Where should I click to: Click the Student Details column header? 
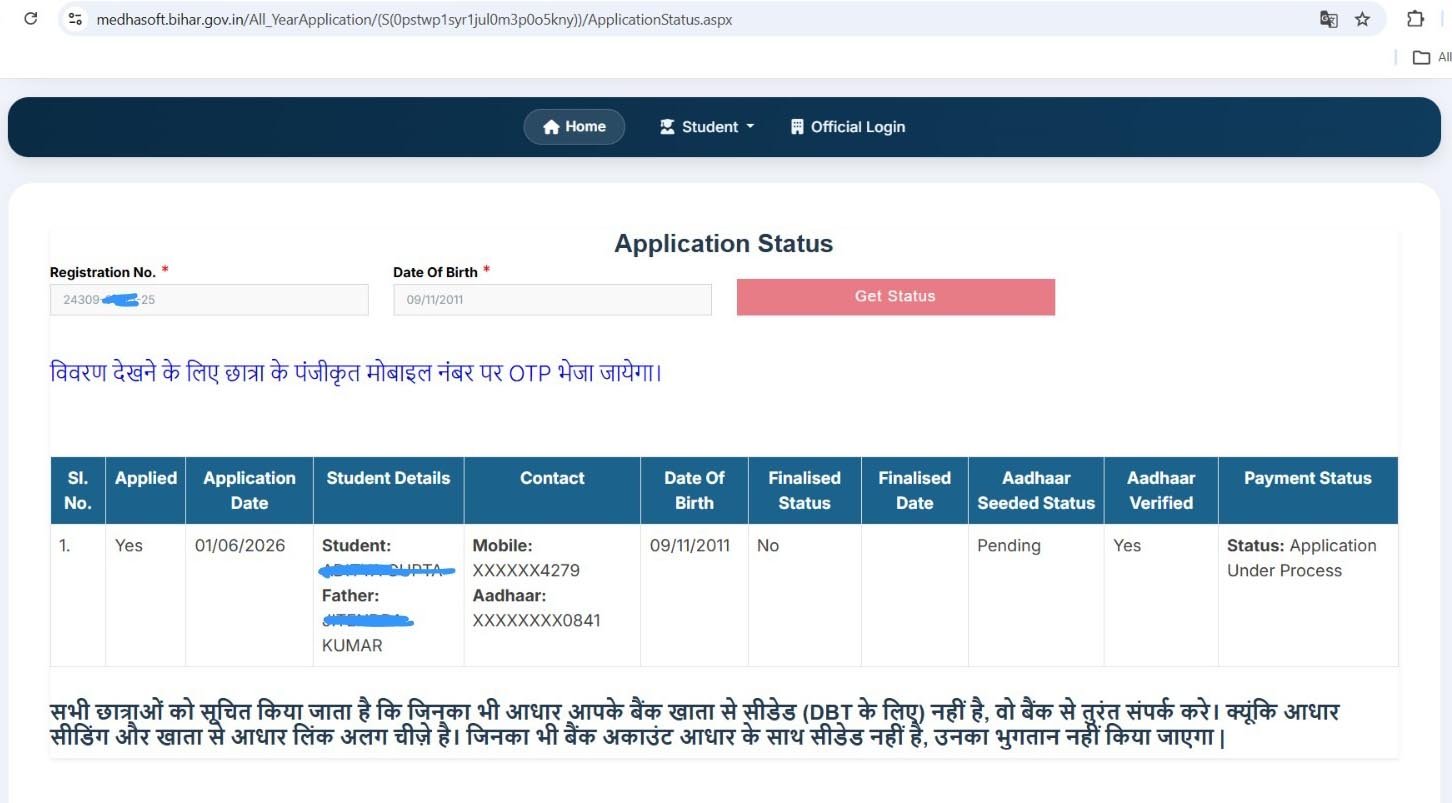click(x=389, y=490)
